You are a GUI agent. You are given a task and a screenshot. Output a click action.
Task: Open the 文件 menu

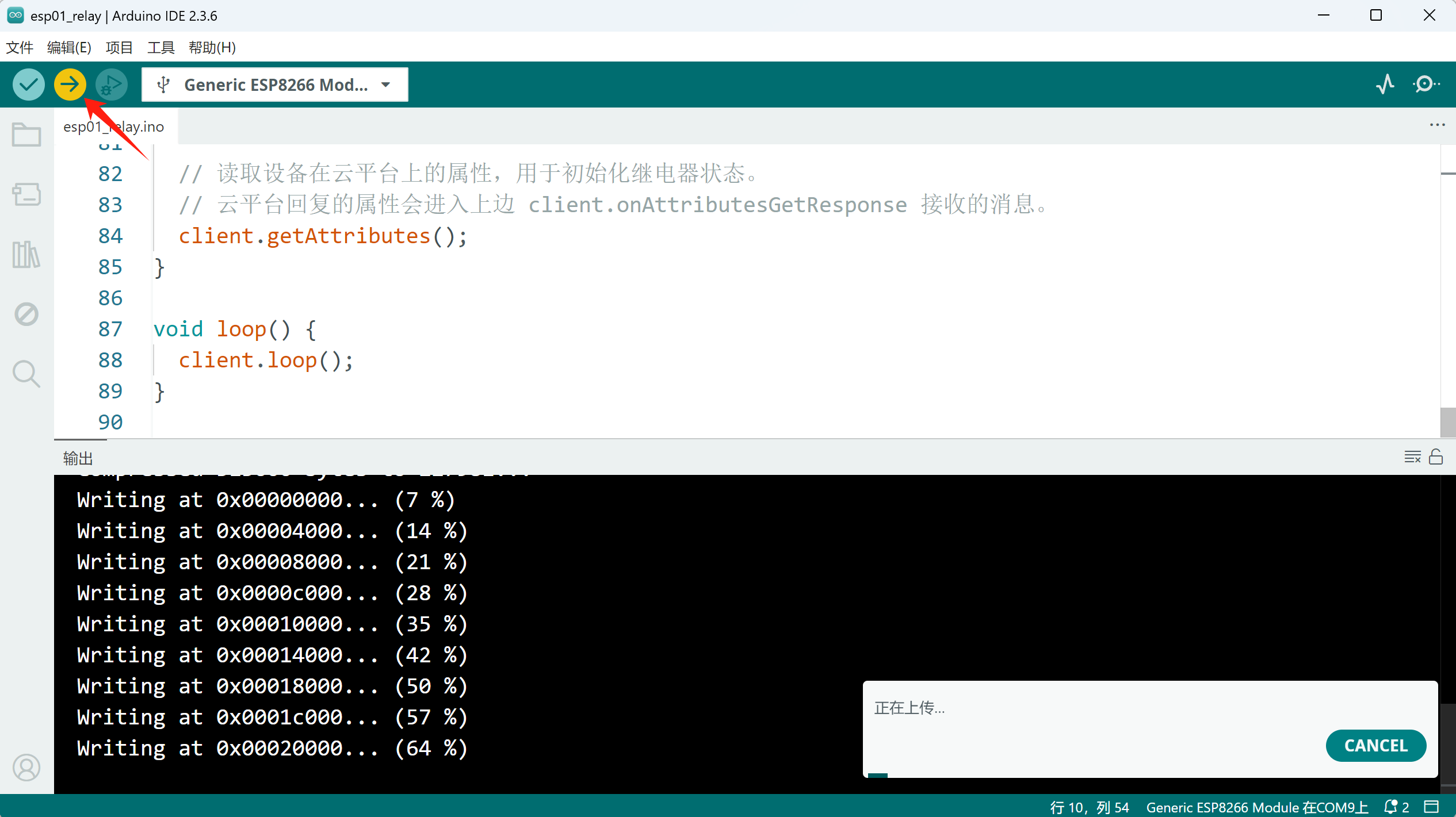tap(20, 48)
